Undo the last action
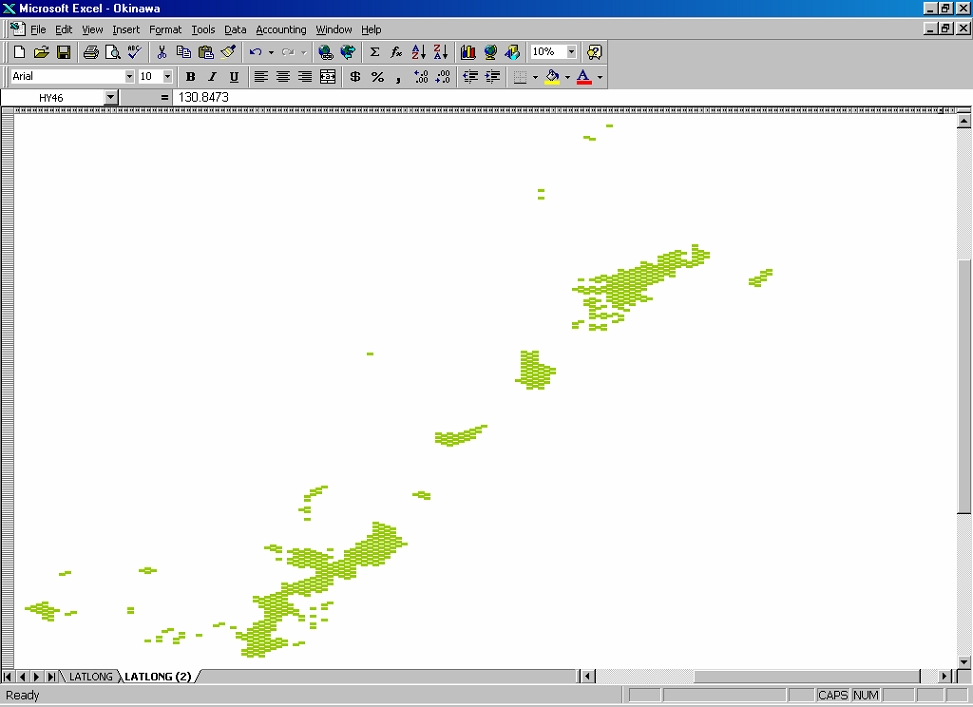This screenshot has width=973, height=707. click(x=255, y=52)
